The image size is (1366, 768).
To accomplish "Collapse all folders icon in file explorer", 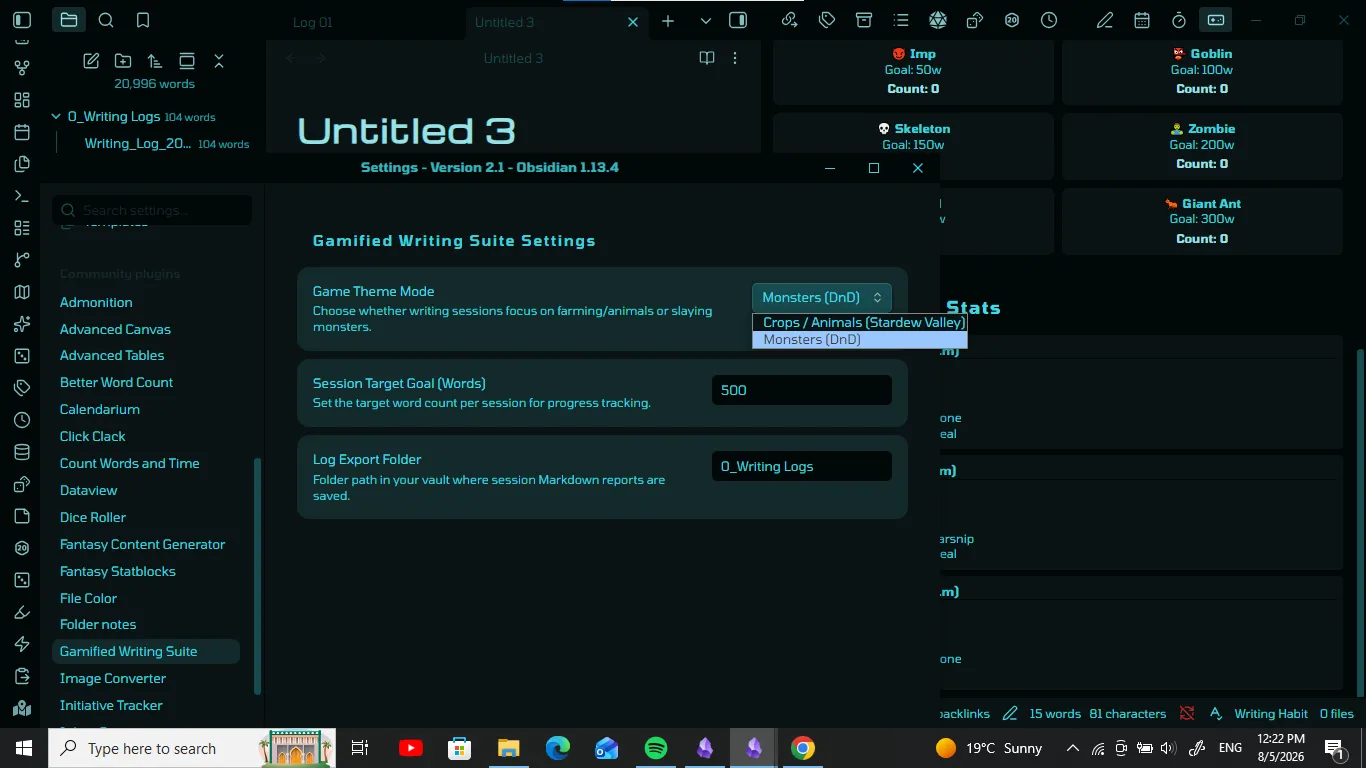I will tap(219, 61).
